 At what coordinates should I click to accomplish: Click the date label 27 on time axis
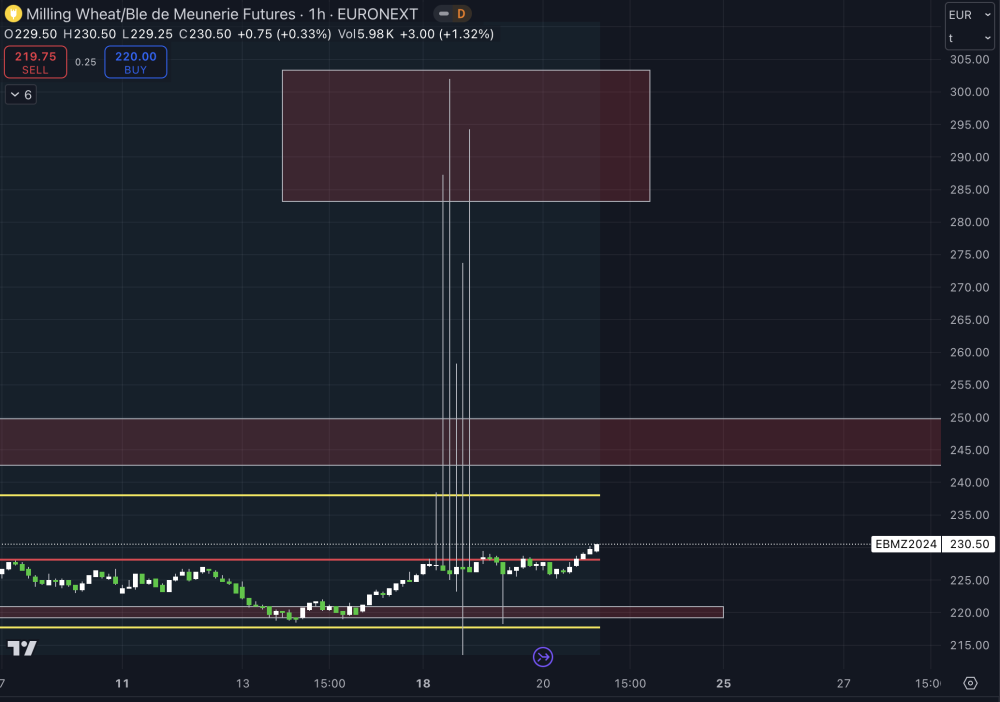pos(844,684)
